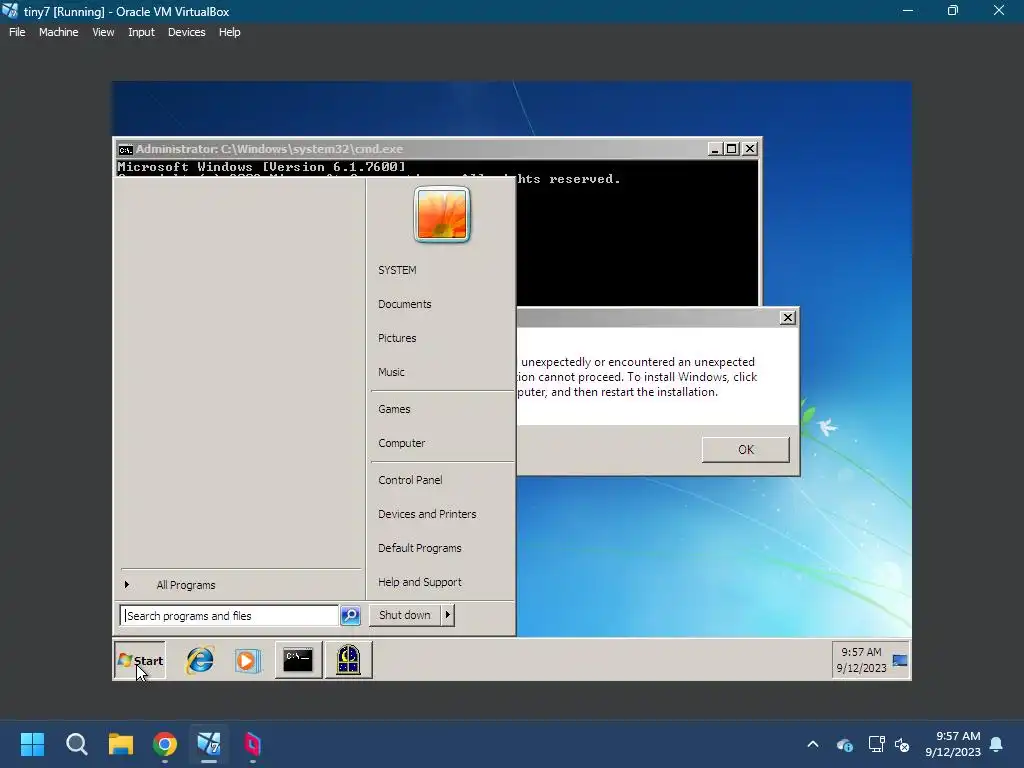Open the VirtualBox File menu
Image resolution: width=1024 pixels, height=768 pixels.
(17, 32)
